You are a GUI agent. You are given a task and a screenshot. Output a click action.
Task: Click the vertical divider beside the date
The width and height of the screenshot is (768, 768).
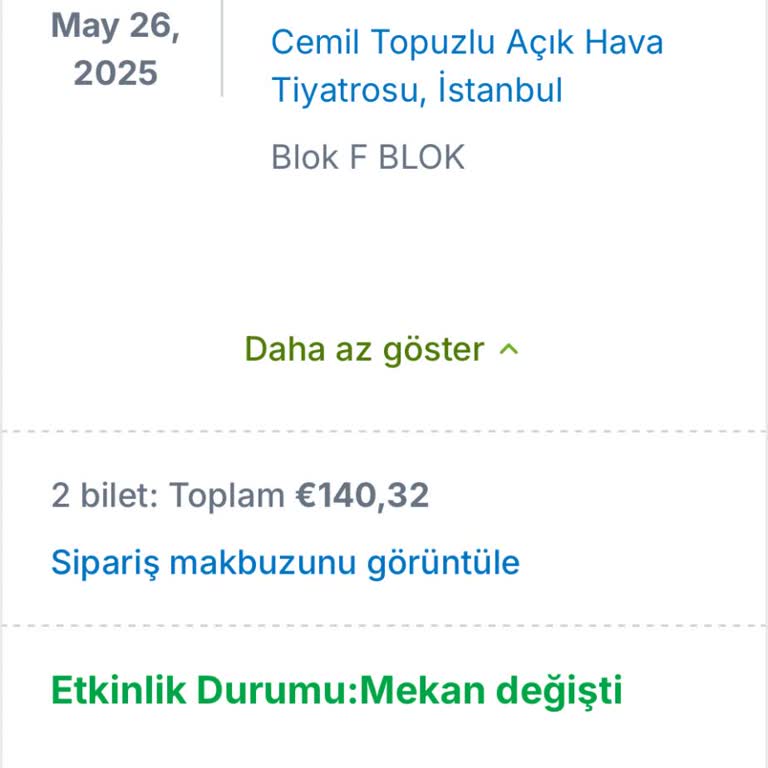pyautogui.click(x=222, y=48)
